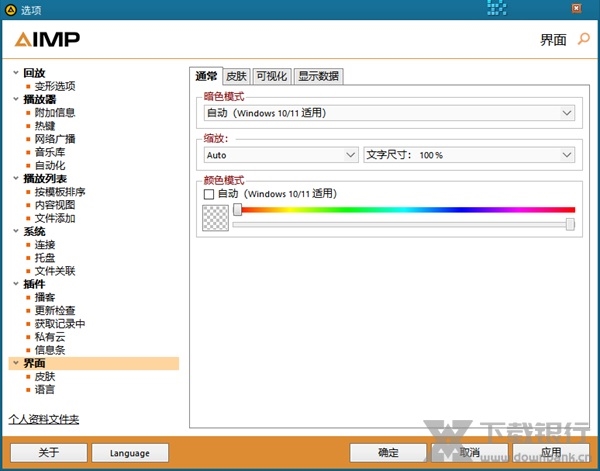Viewport: 600px width, 471px height.
Task: Confirm with the 确定 button
Action: click(388, 453)
